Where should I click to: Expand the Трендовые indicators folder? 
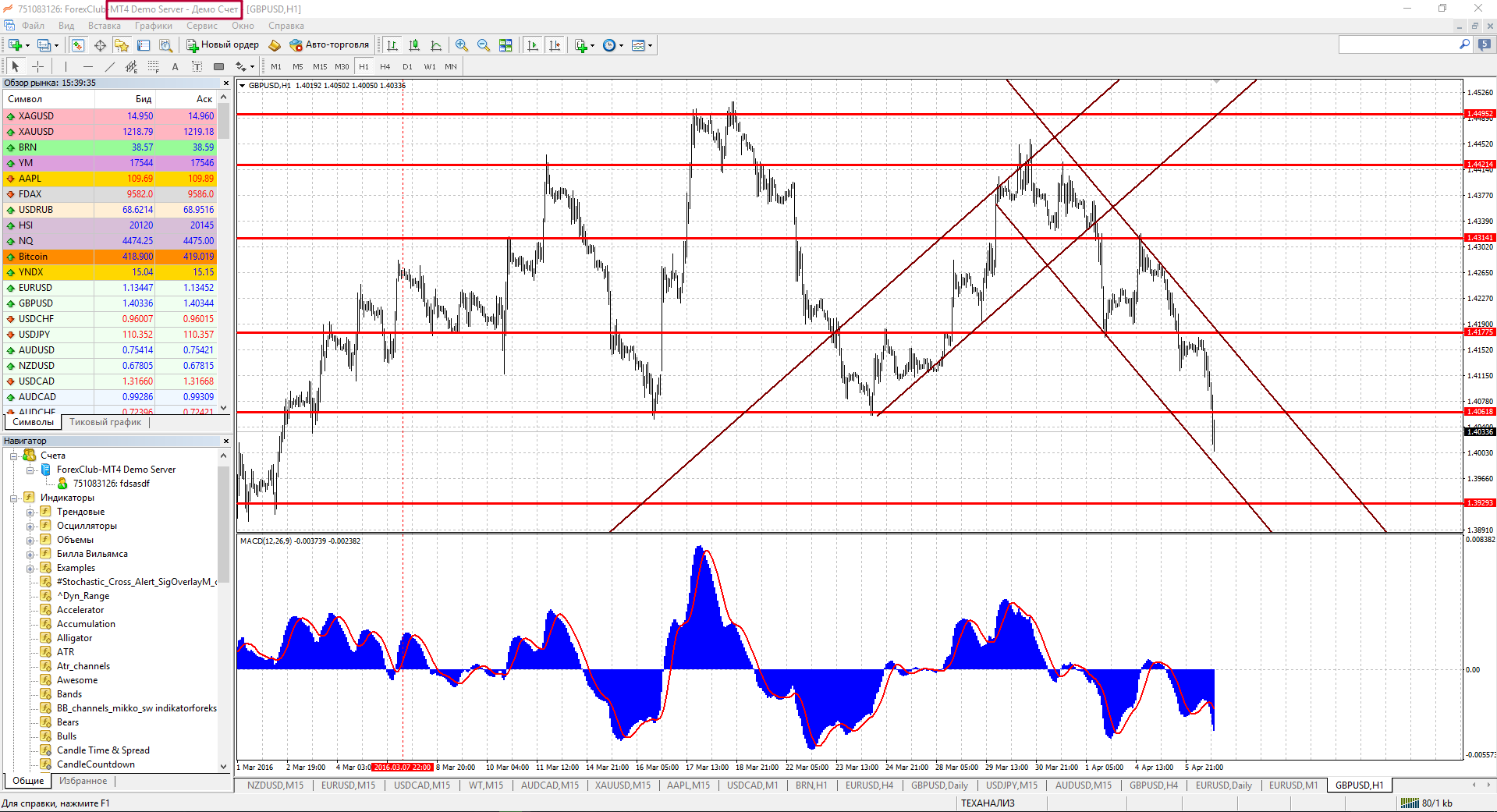(30, 512)
